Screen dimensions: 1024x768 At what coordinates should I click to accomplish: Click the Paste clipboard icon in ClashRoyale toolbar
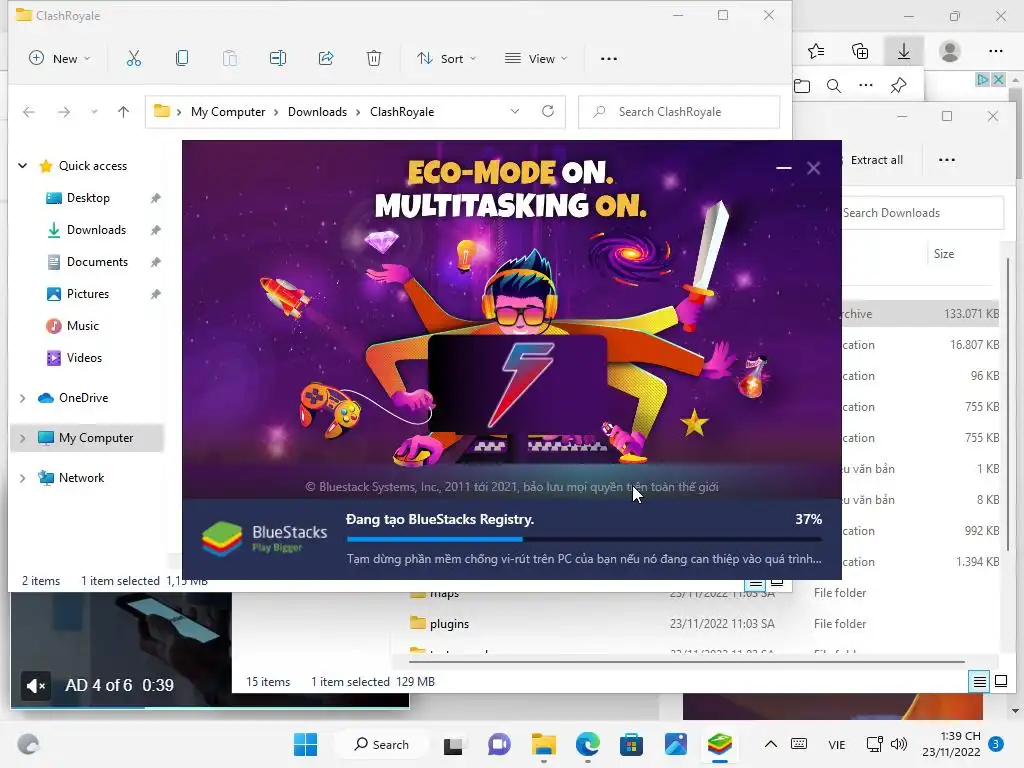(x=230, y=59)
